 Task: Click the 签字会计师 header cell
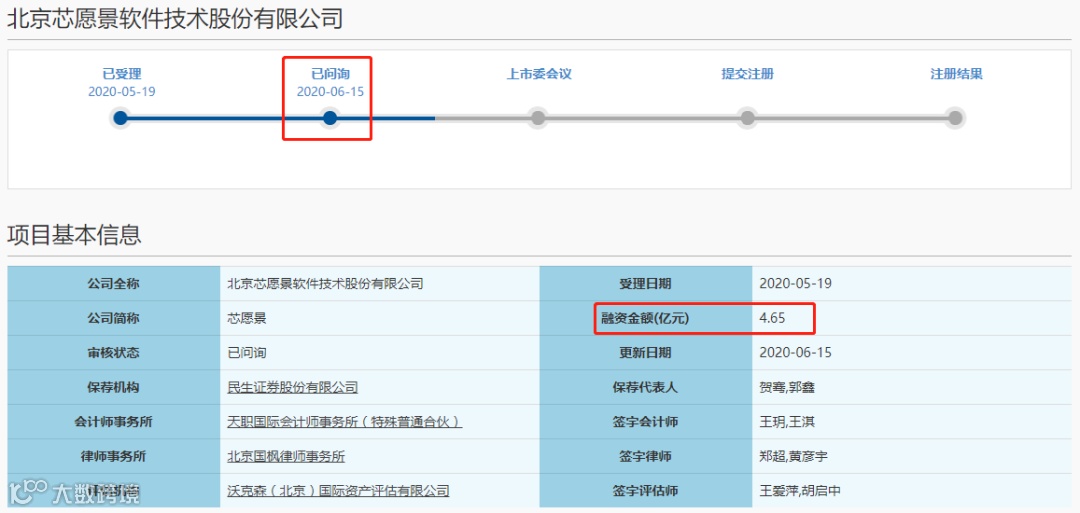coord(645,421)
